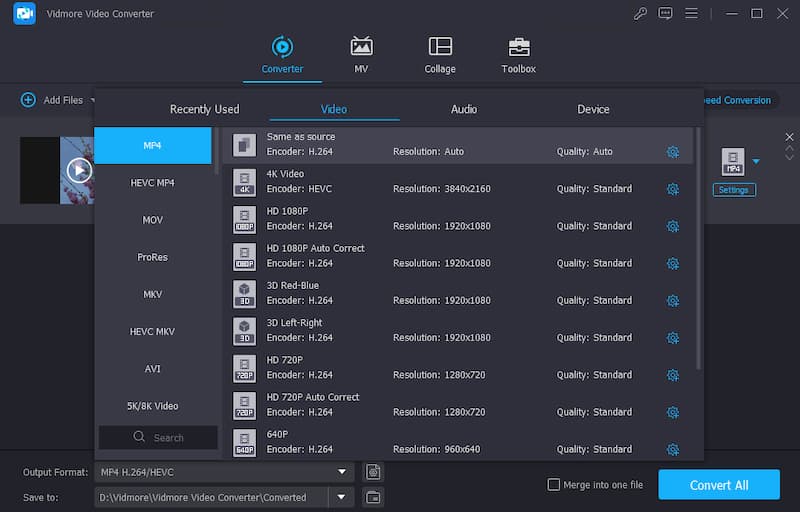This screenshot has height=512, width=800.
Task: Switch to the MV section
Action: click(361, 47)
